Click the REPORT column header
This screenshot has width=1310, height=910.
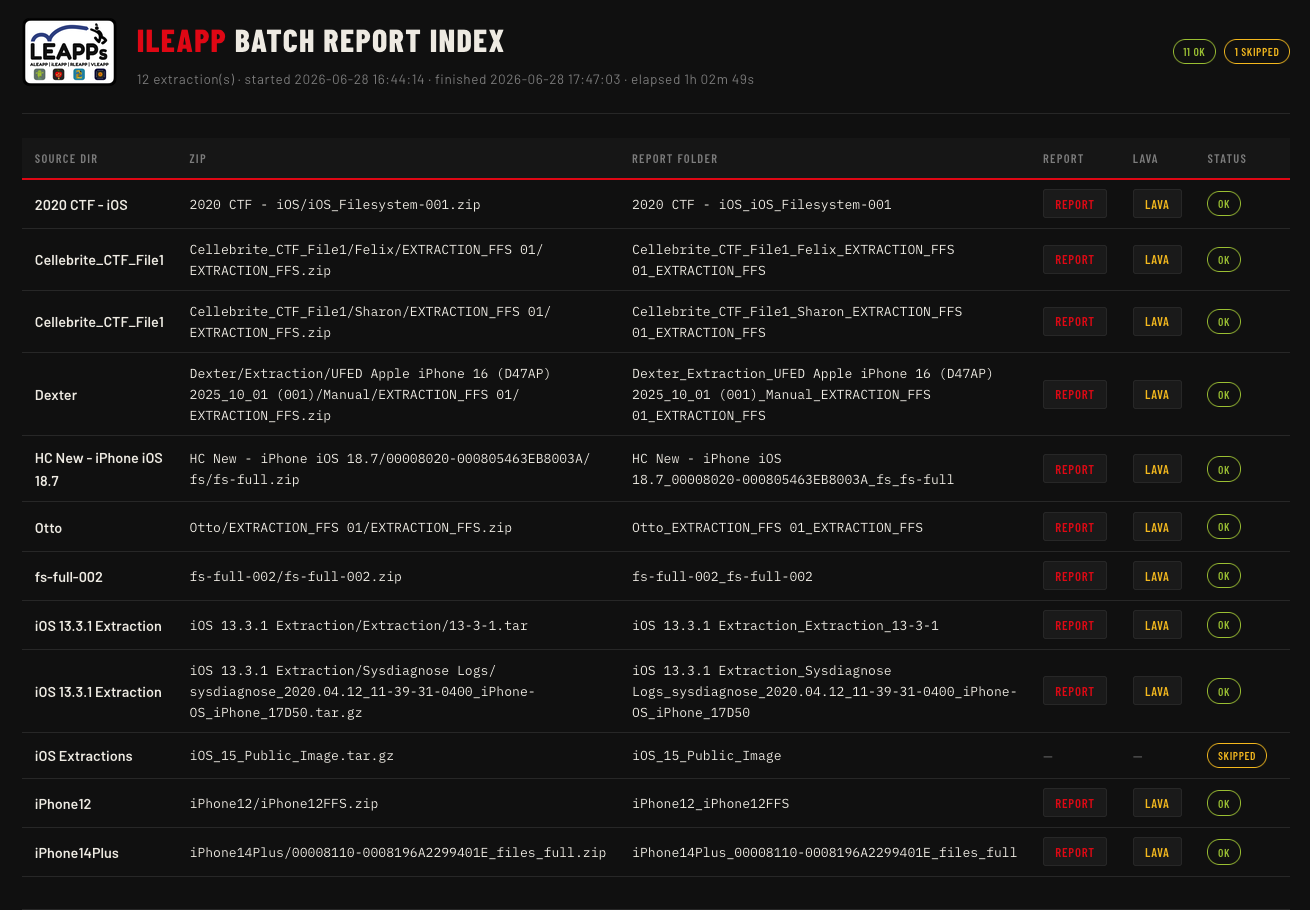[x=1063, y=159]
